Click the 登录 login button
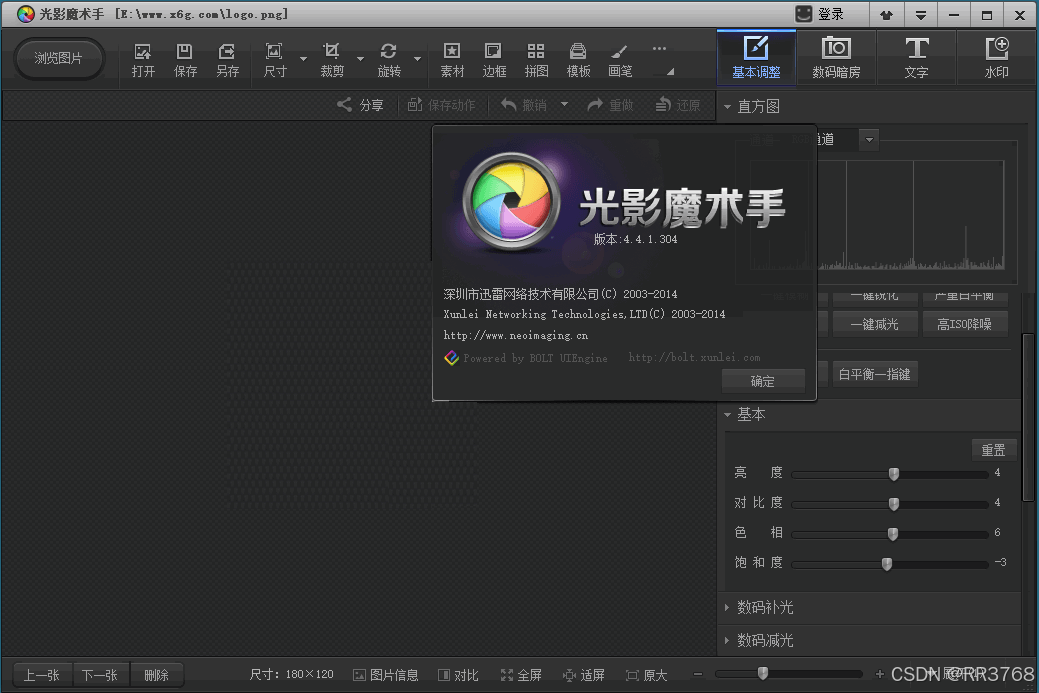Screen dimensions: 1039x693 (x=820, y=14)
